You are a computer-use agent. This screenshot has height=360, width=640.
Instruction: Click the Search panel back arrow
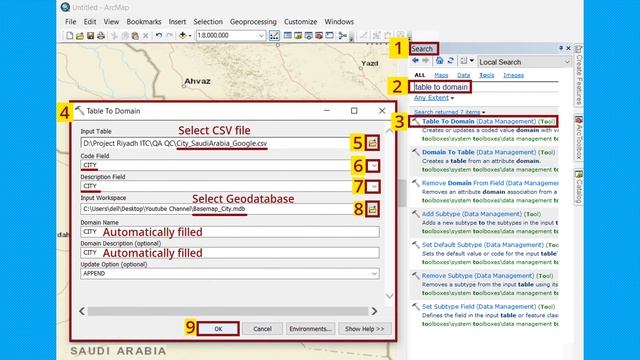[x=416, y=61]
